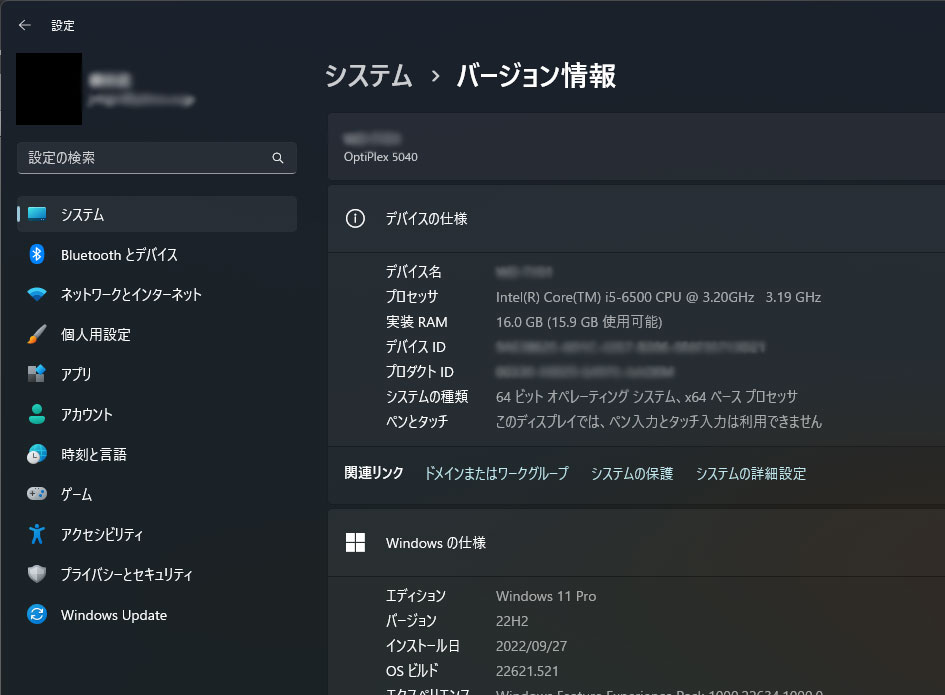The image size is (945, 695).
Task: Open Windows Update settings page
Action: coord(157,614)
